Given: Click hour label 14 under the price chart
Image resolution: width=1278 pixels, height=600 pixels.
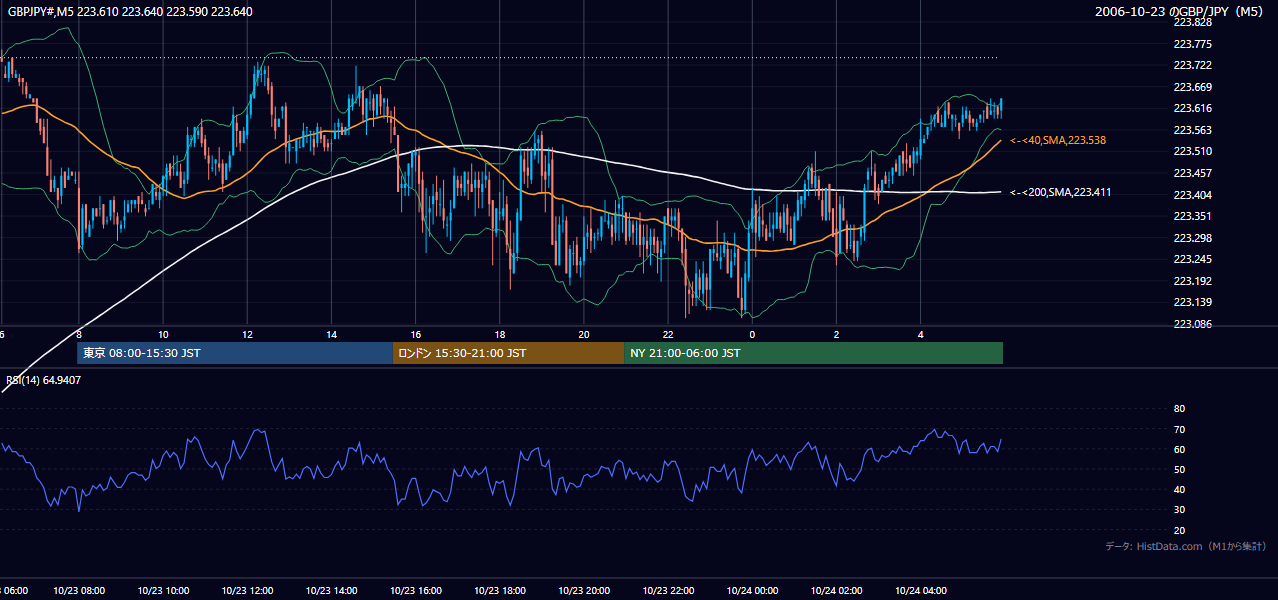Looking at the screenshot, I should 331,335.
